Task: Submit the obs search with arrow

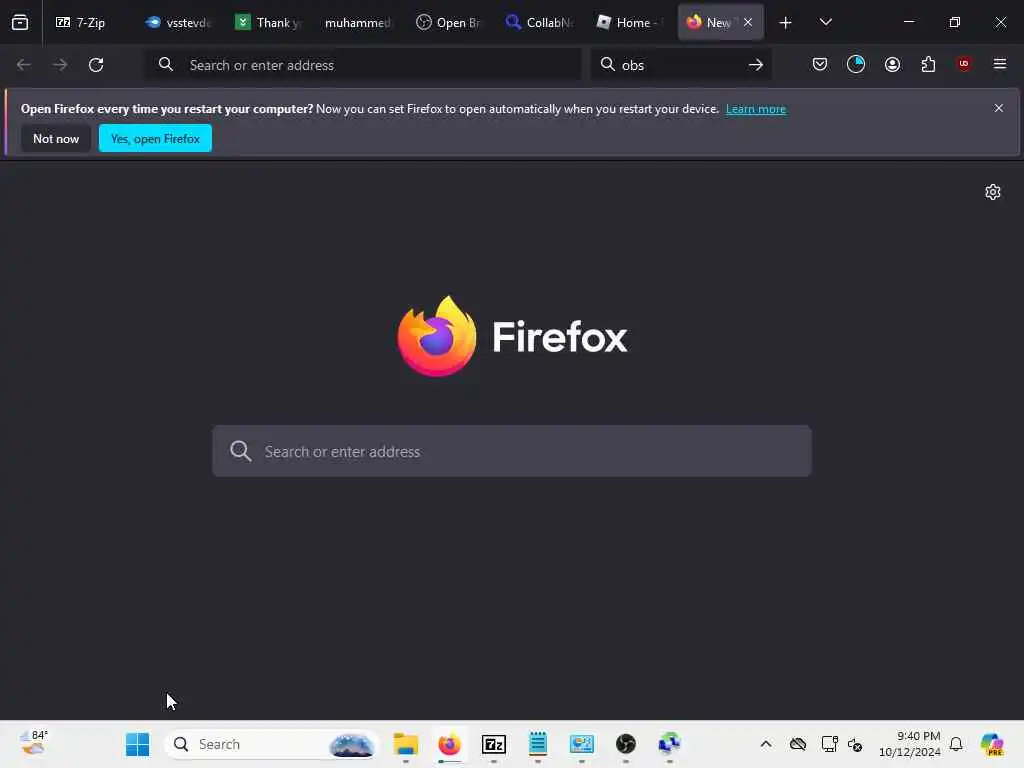Action: 756,65
